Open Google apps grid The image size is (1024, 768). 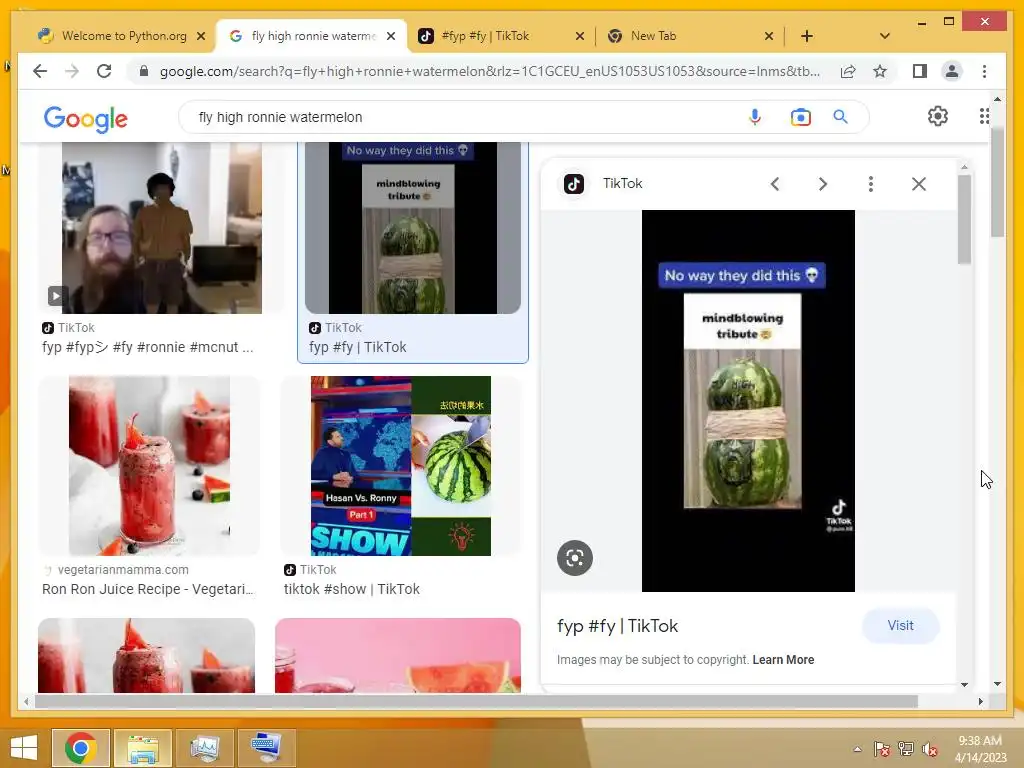click(984, 116)
